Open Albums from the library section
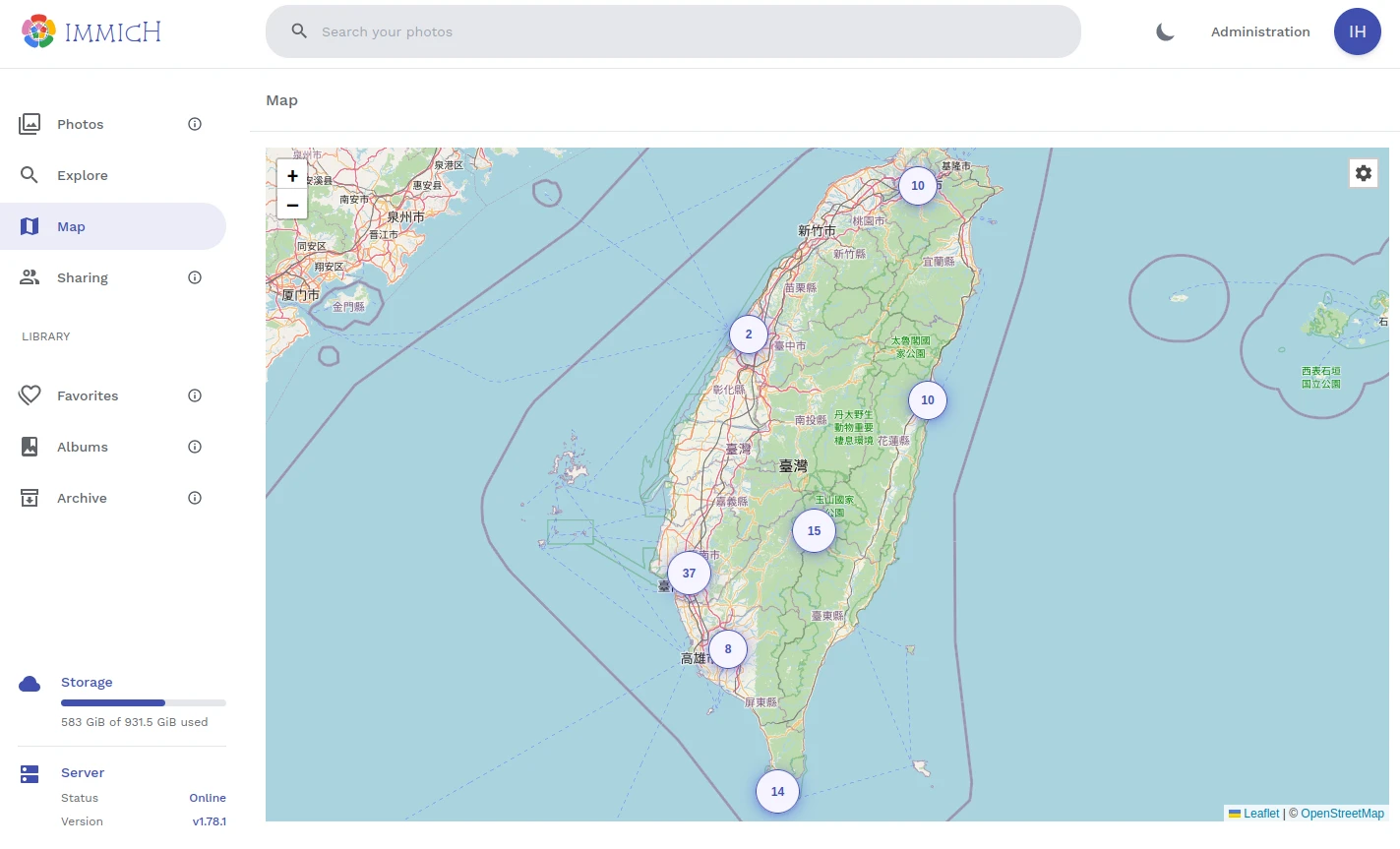Viewport: 1400px width, 849px height. pos(82,447)
